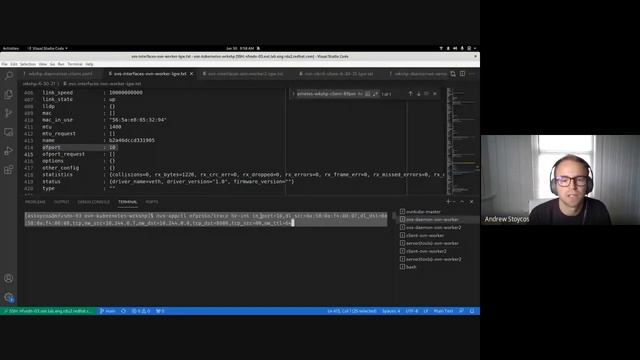Create a new terminal with plus icon
640x360 pixels.
[x=448, y=202]
